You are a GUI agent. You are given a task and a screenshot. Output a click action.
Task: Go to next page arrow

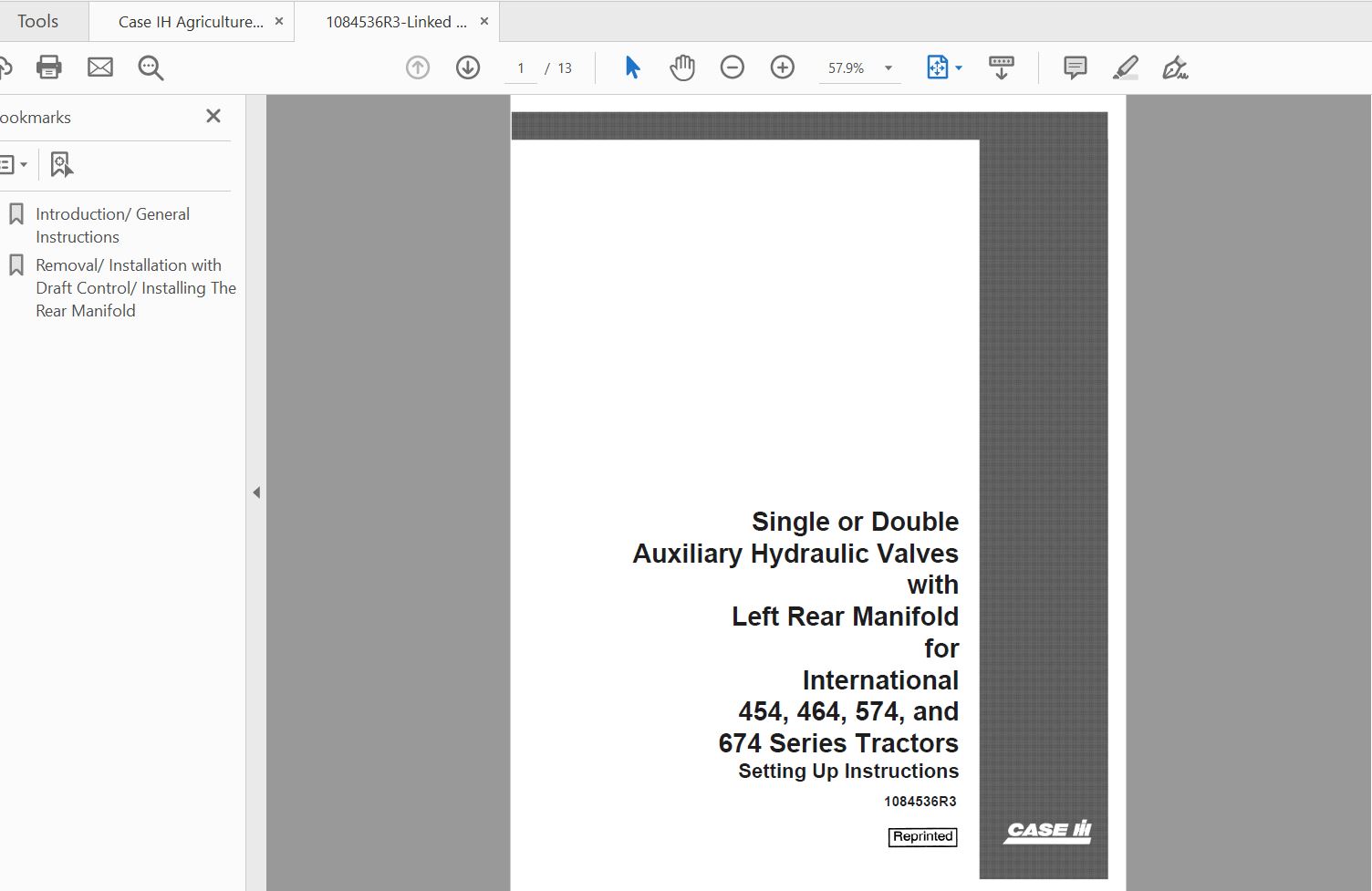click(x=468, y=67)
